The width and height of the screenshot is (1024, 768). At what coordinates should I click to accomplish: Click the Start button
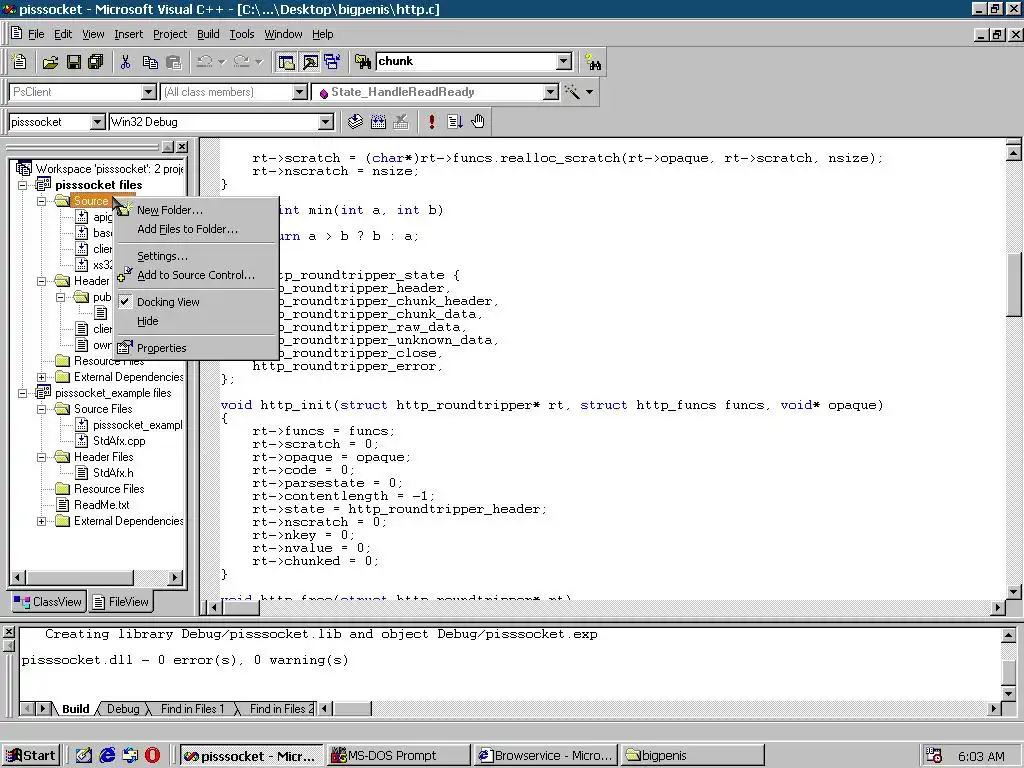coord(31,756)
